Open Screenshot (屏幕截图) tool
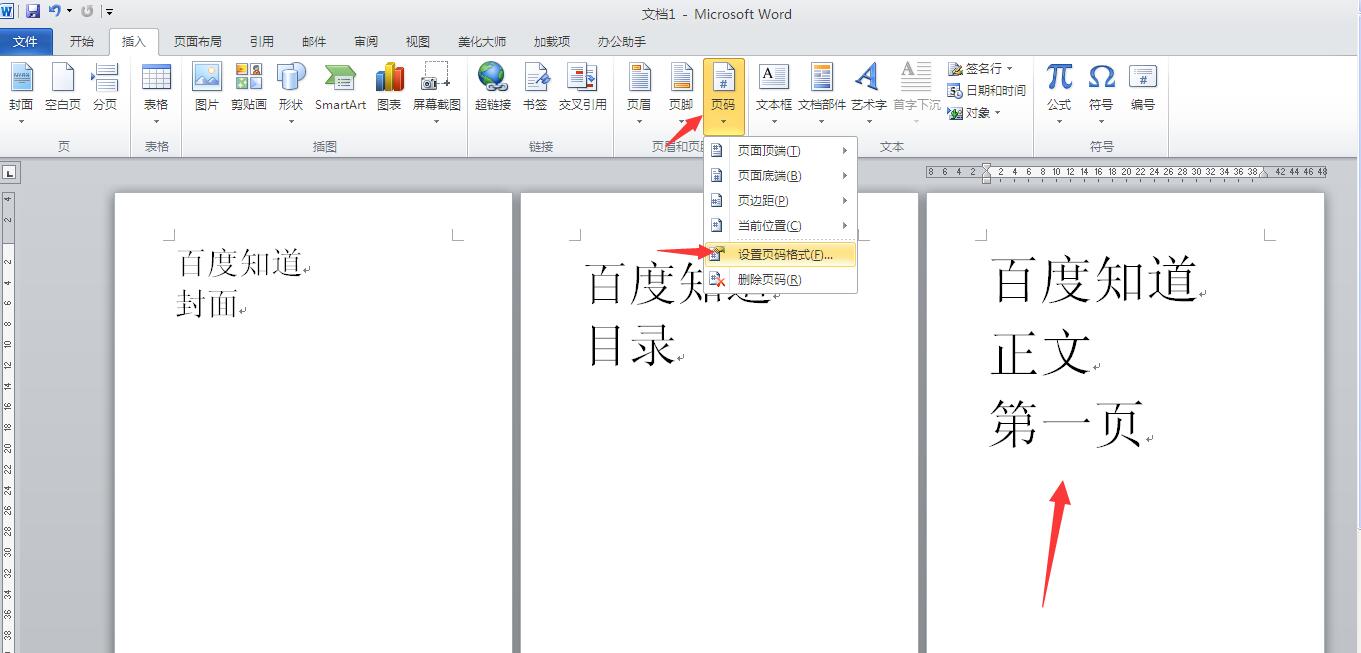Screen dimensions: 1361x653 [437, 92]
